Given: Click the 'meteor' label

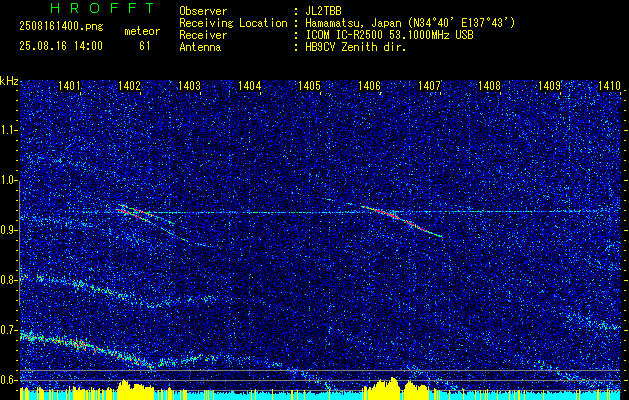Looking at the screenshot, I should pos(142,31).
